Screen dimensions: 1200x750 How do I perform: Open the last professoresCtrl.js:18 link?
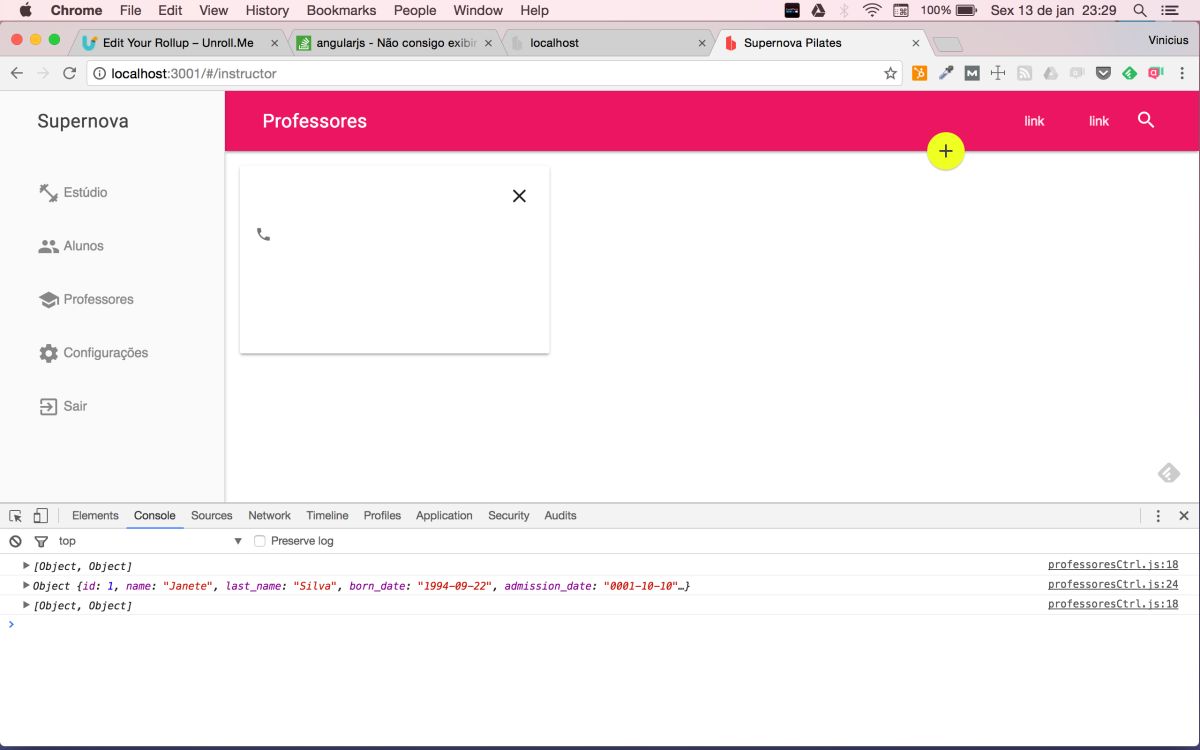[x=1113, y=604]
